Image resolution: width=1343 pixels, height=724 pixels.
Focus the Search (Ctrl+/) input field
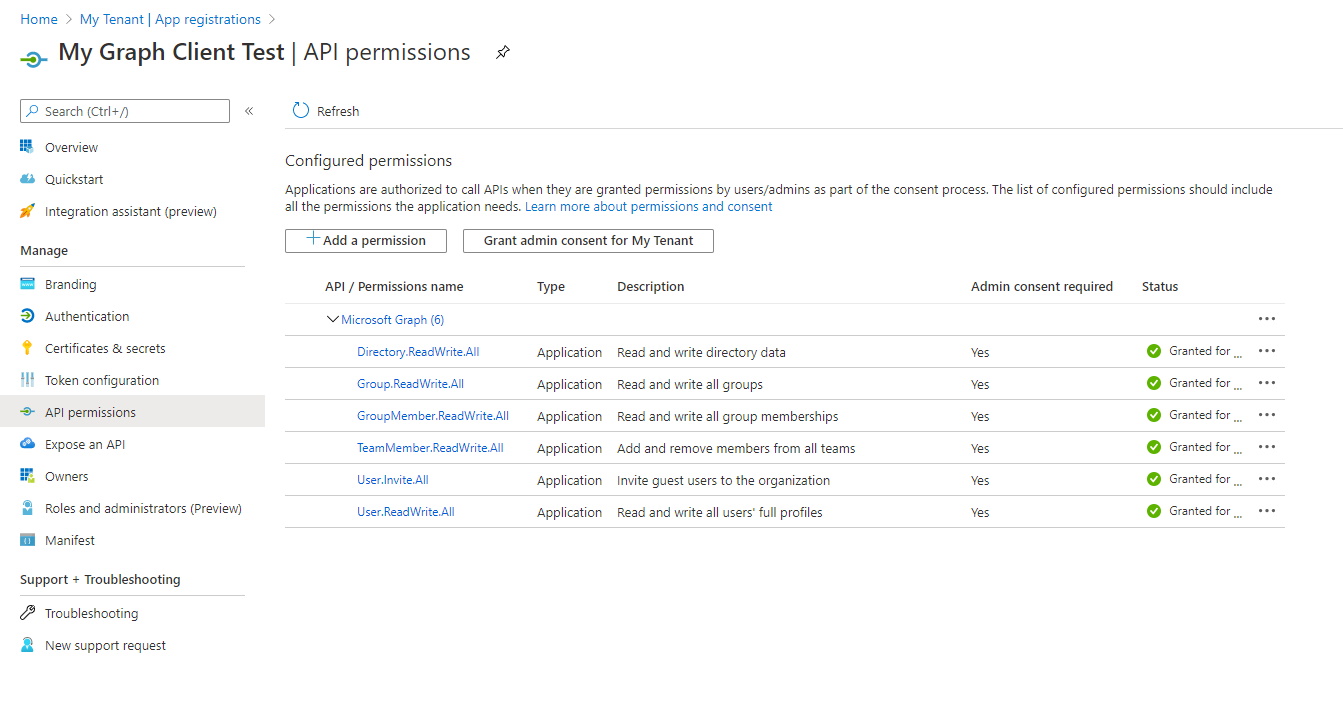coord(125,111)
